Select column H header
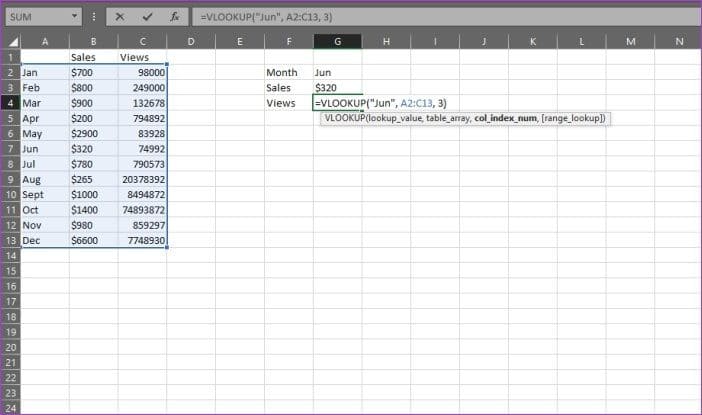This screenshot has width=702, height=415. [x=386, y=42]
